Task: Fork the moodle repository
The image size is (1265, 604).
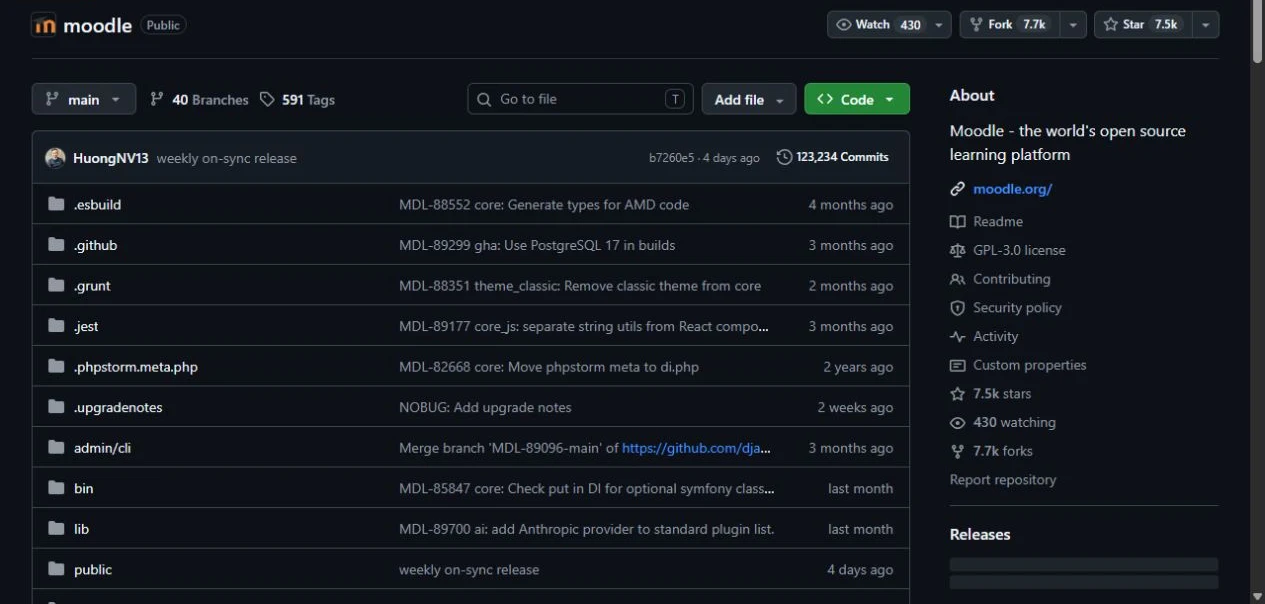Action: [x=1010, y=25]
